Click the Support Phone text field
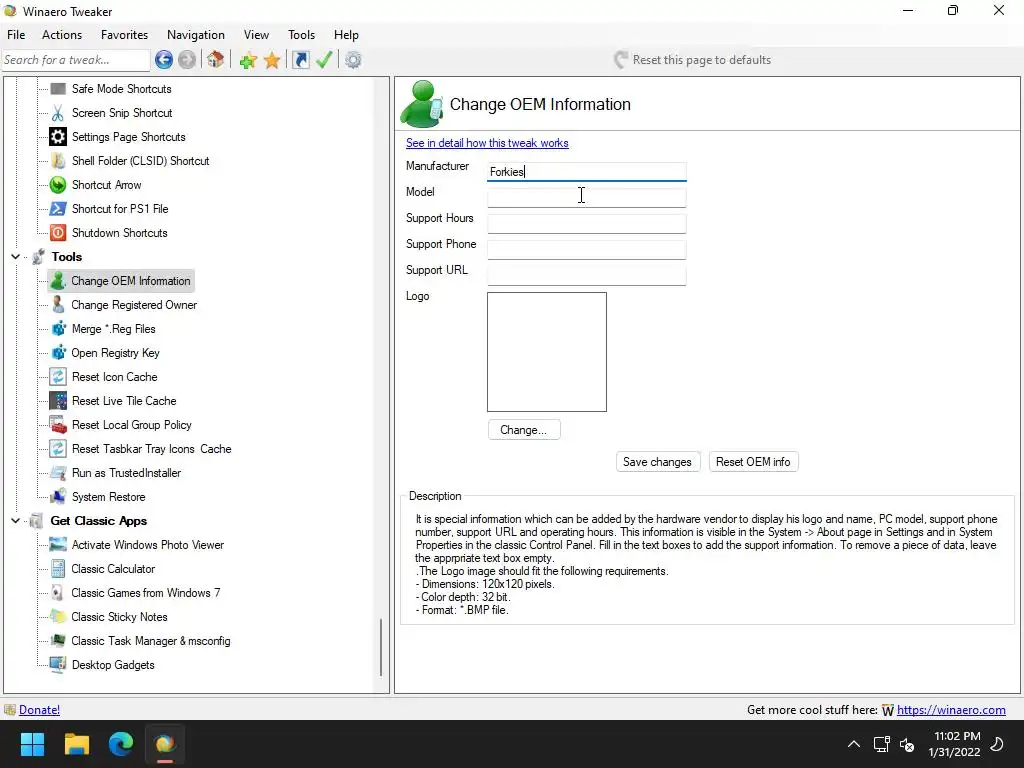This screenshot has width=1024, height=768. 586,249
